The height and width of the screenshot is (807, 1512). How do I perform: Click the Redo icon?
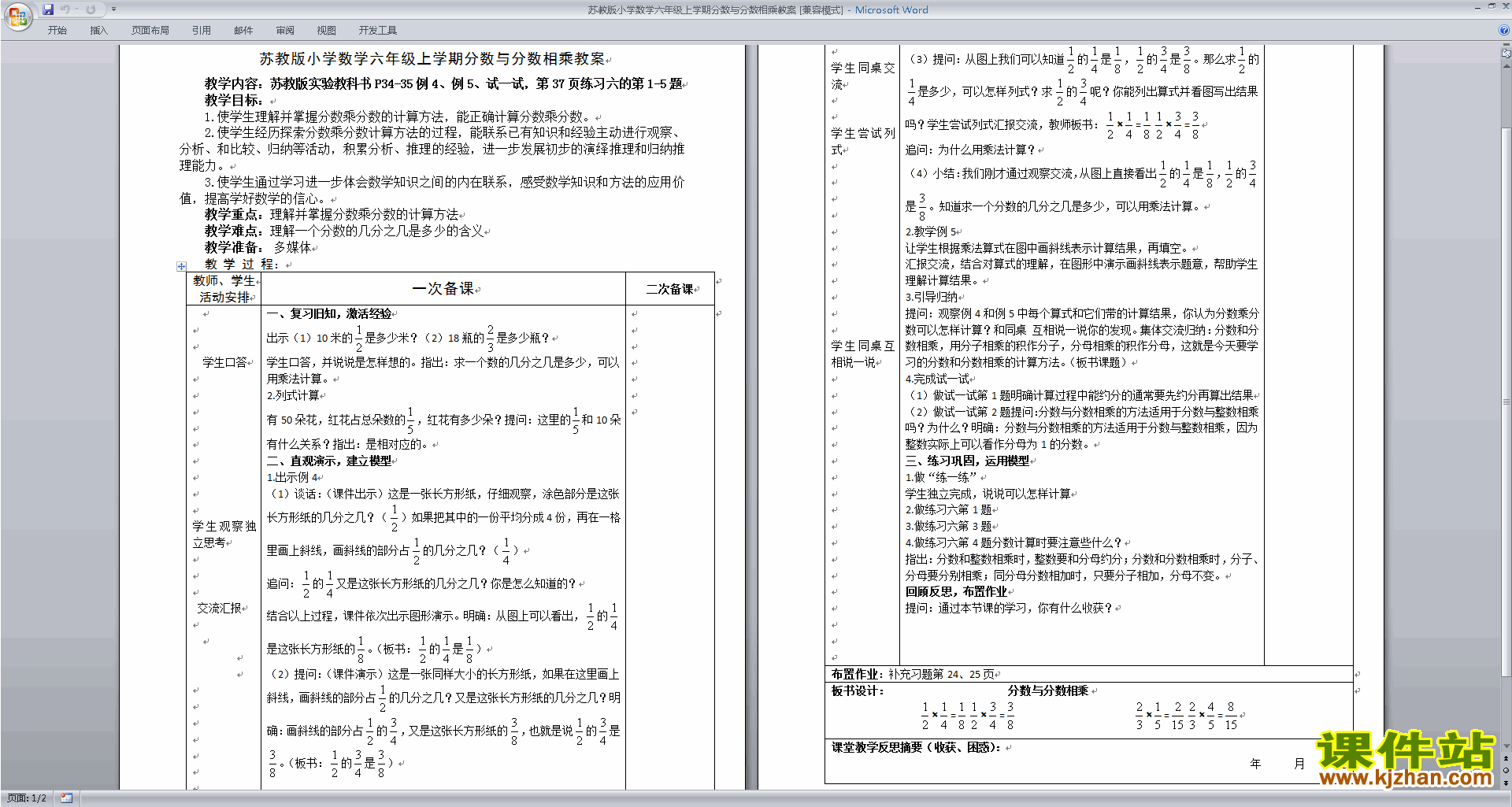click(x=91, y=9)
